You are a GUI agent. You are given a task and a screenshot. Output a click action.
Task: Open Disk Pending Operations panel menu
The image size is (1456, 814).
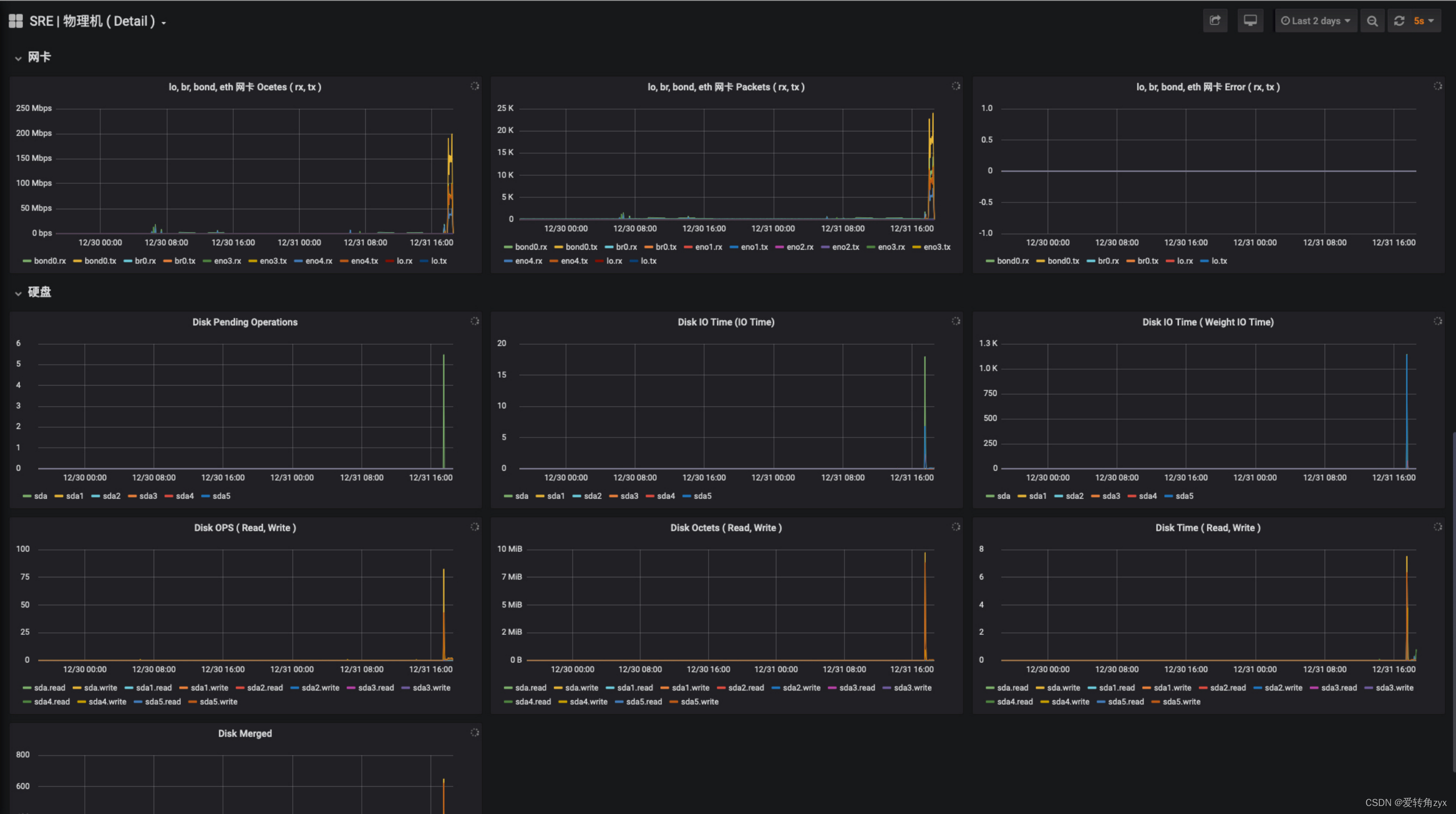click(x=245, y=322)
